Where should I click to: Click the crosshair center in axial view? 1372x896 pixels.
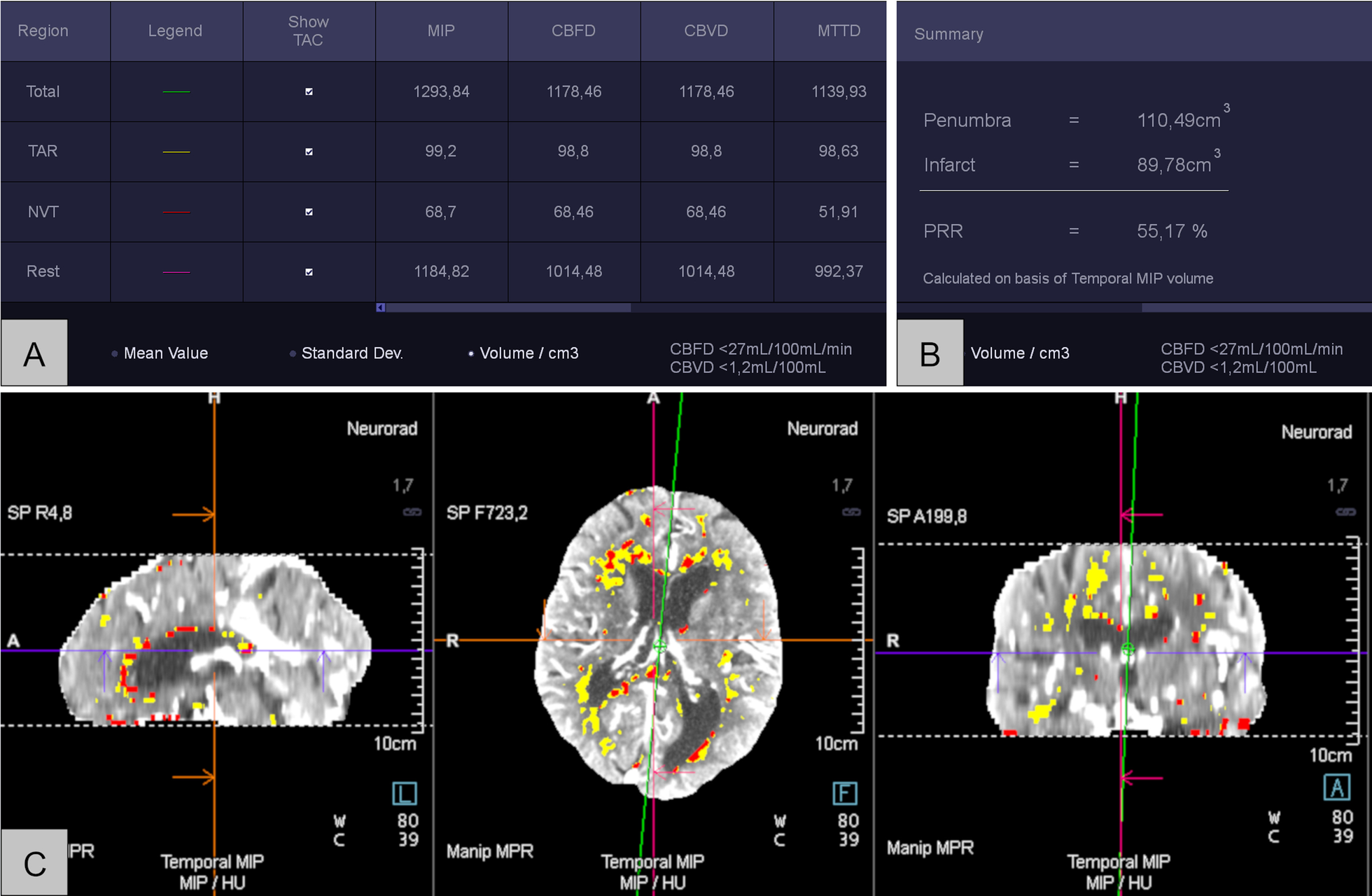pos(659,647)
